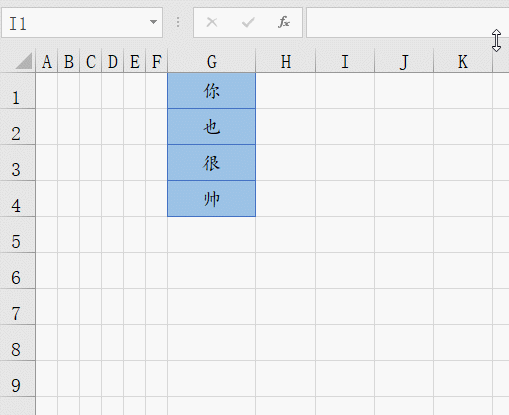Select empty cell I1
The image size is (509, 415).
345,91
